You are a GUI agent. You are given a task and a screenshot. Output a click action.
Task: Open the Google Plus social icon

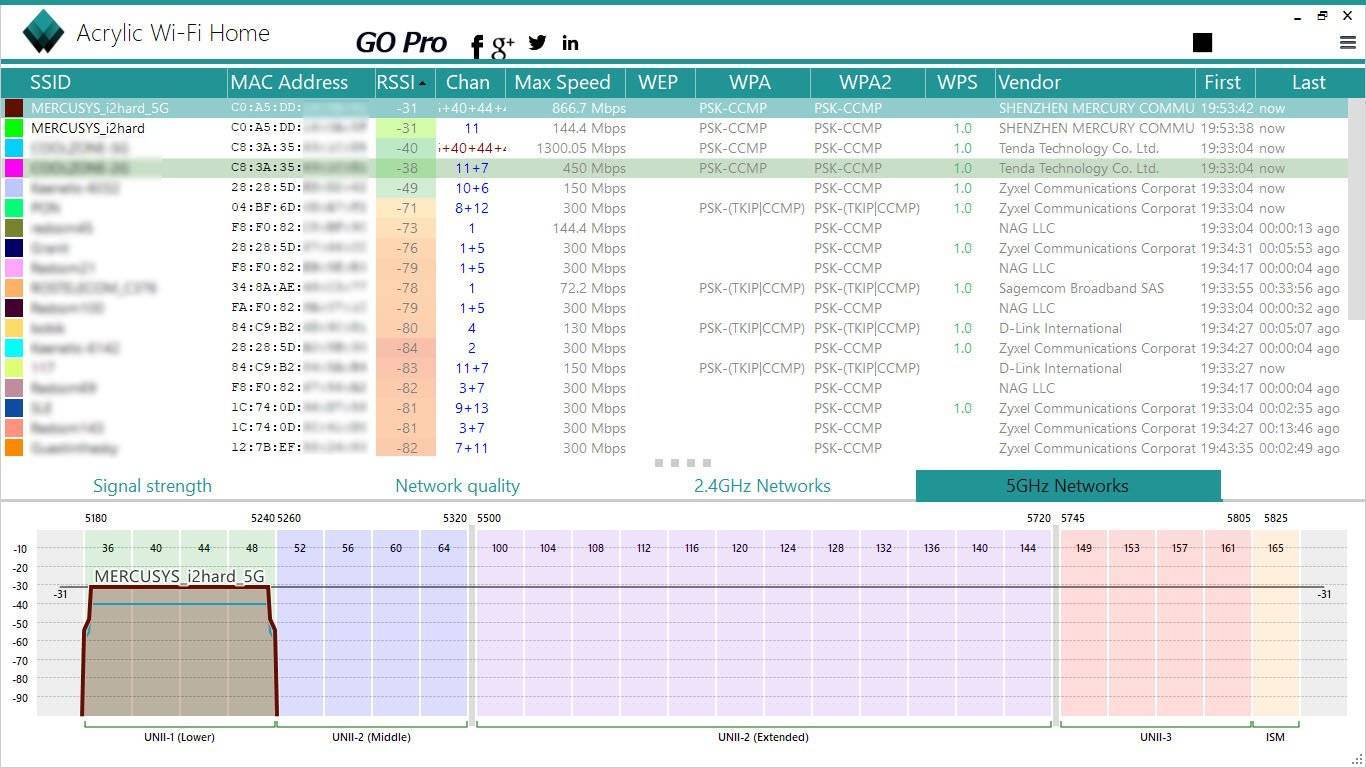503,43
